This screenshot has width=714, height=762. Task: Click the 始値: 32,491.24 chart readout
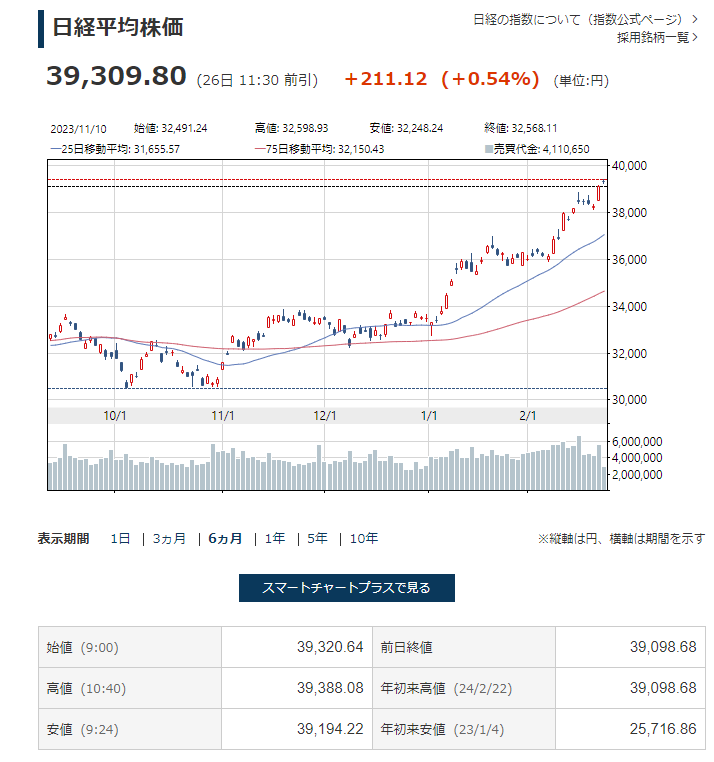[171, 128]
